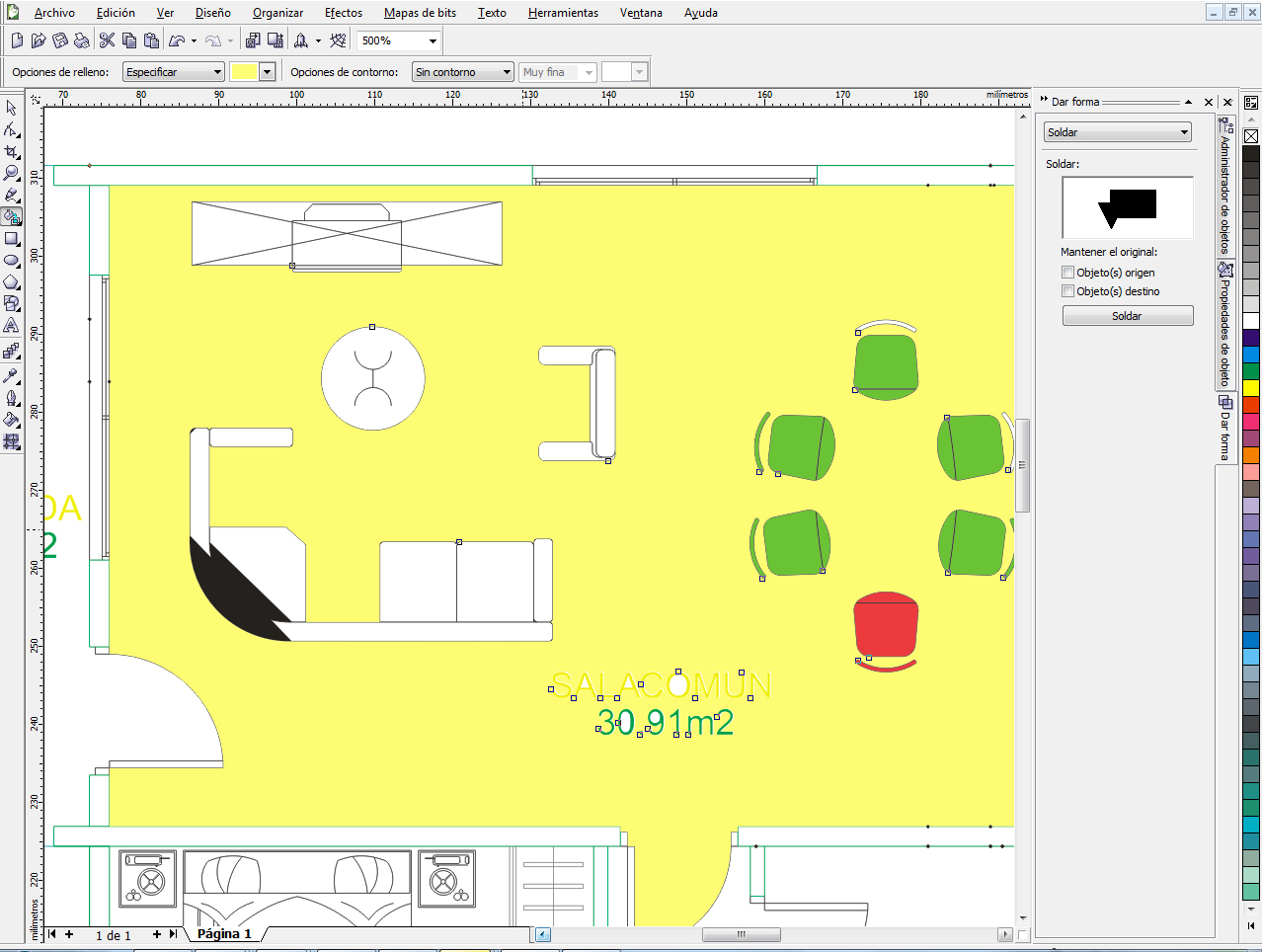Select the Rectangle tool
Image resolution: width=1262 pixels, height=952 pixels.
(x=12, y=239)
